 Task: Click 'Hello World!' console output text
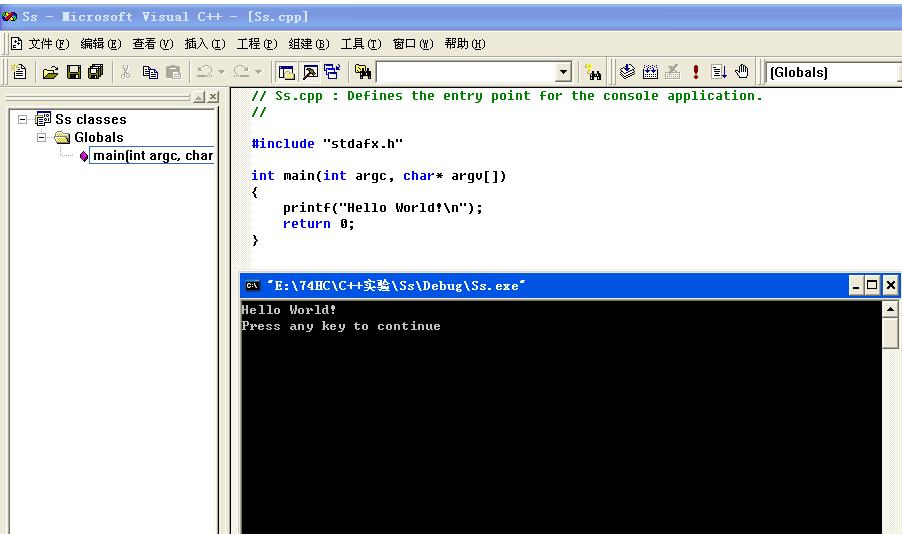[289, 310]
